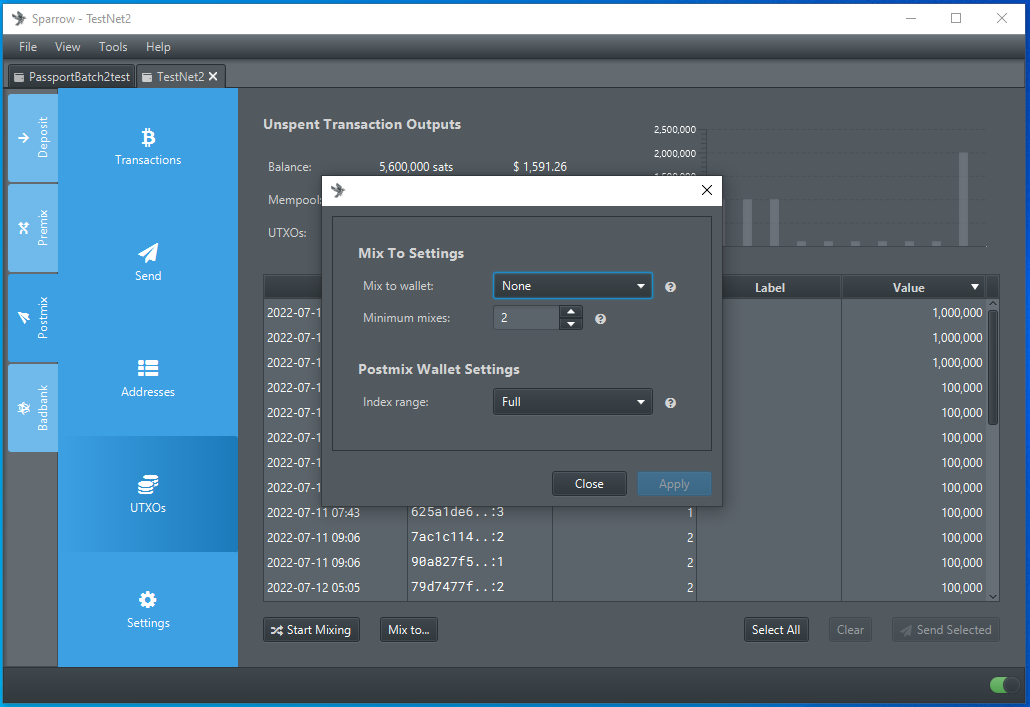Select the UTXO row 79d7477f..:2
This screenshot has width=1030, height=707.
click(625, 587)
